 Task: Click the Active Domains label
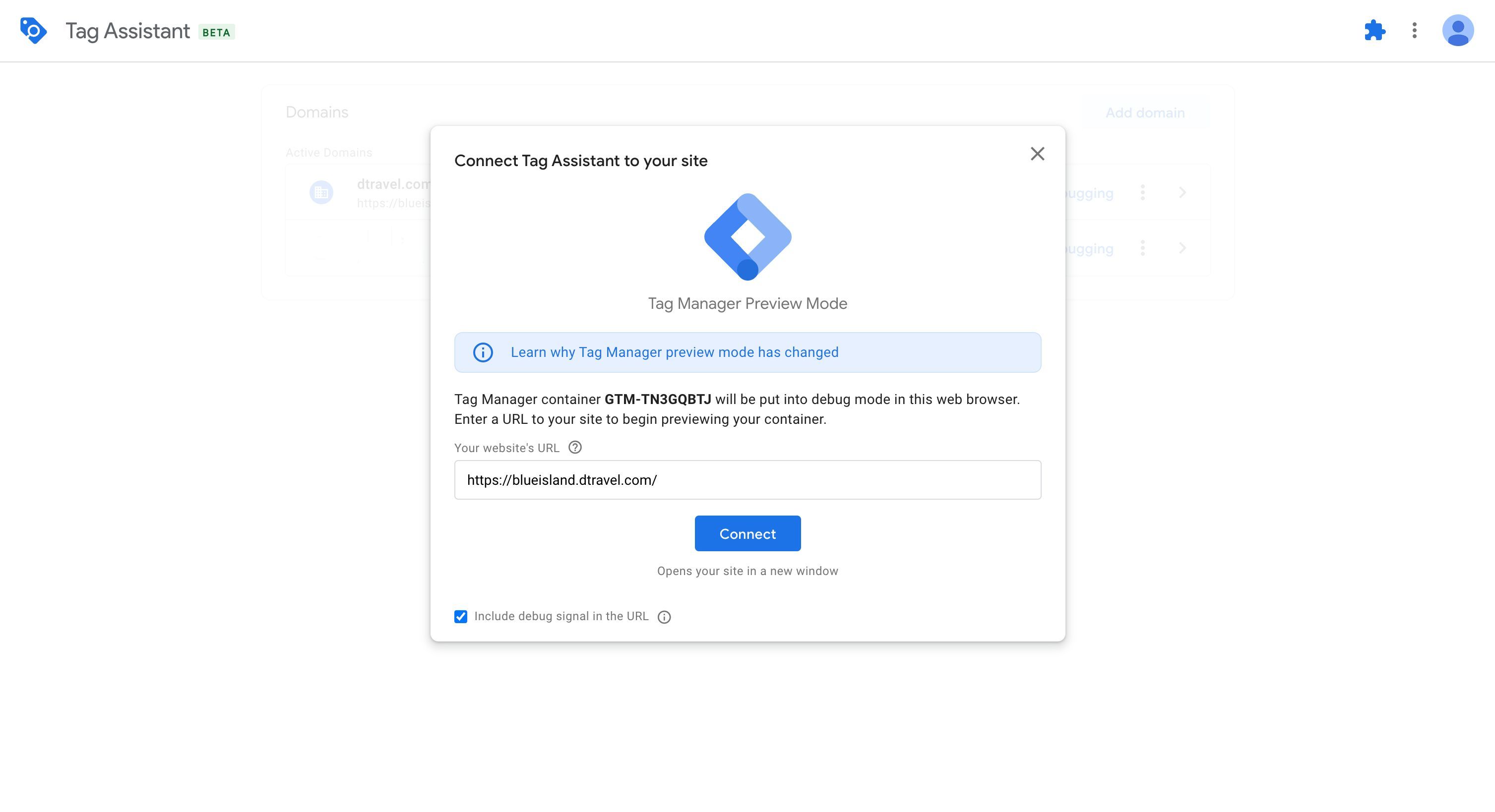[x=328, y=153]
